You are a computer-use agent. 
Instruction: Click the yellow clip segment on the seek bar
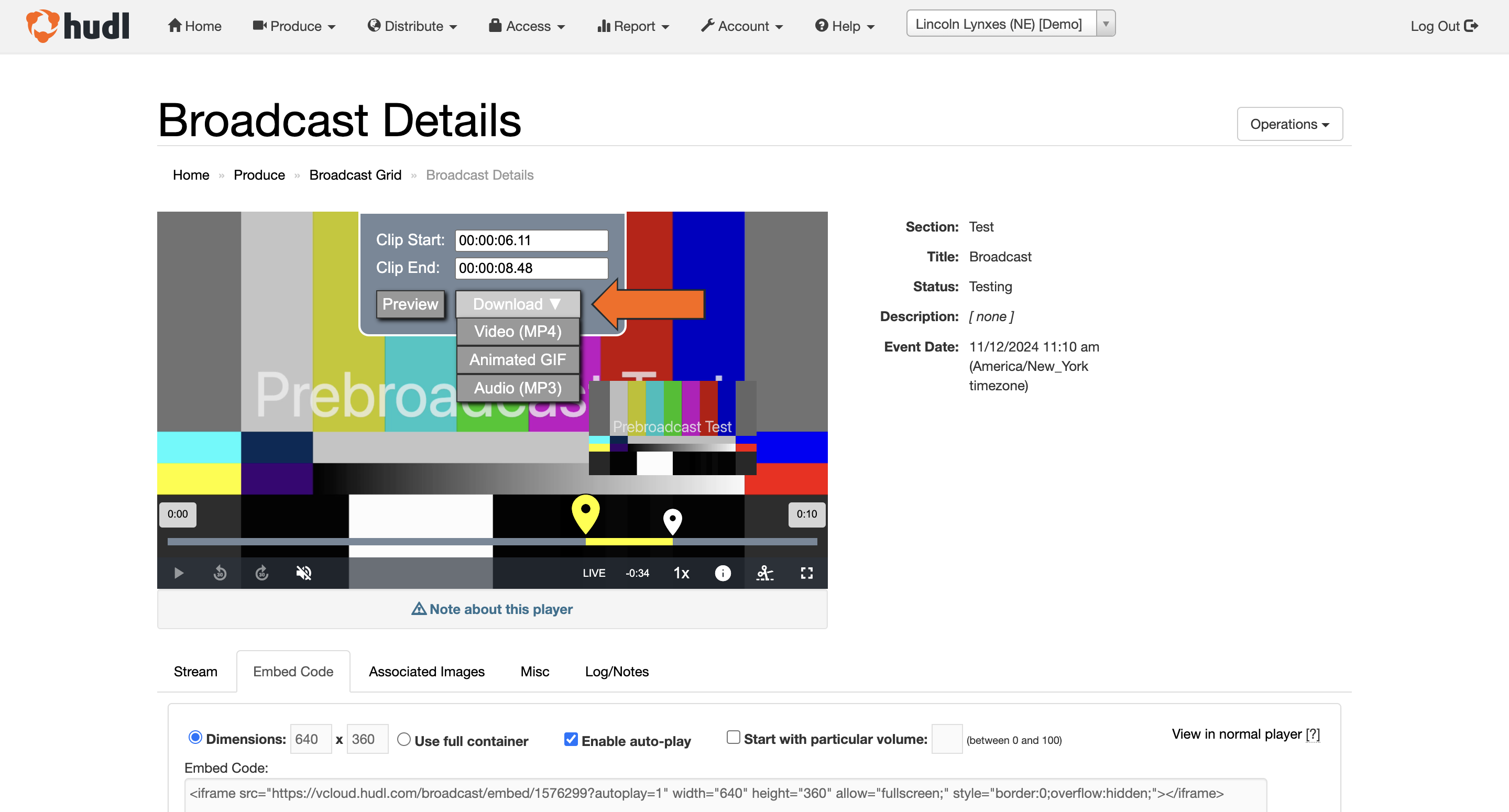pos(629,542)
